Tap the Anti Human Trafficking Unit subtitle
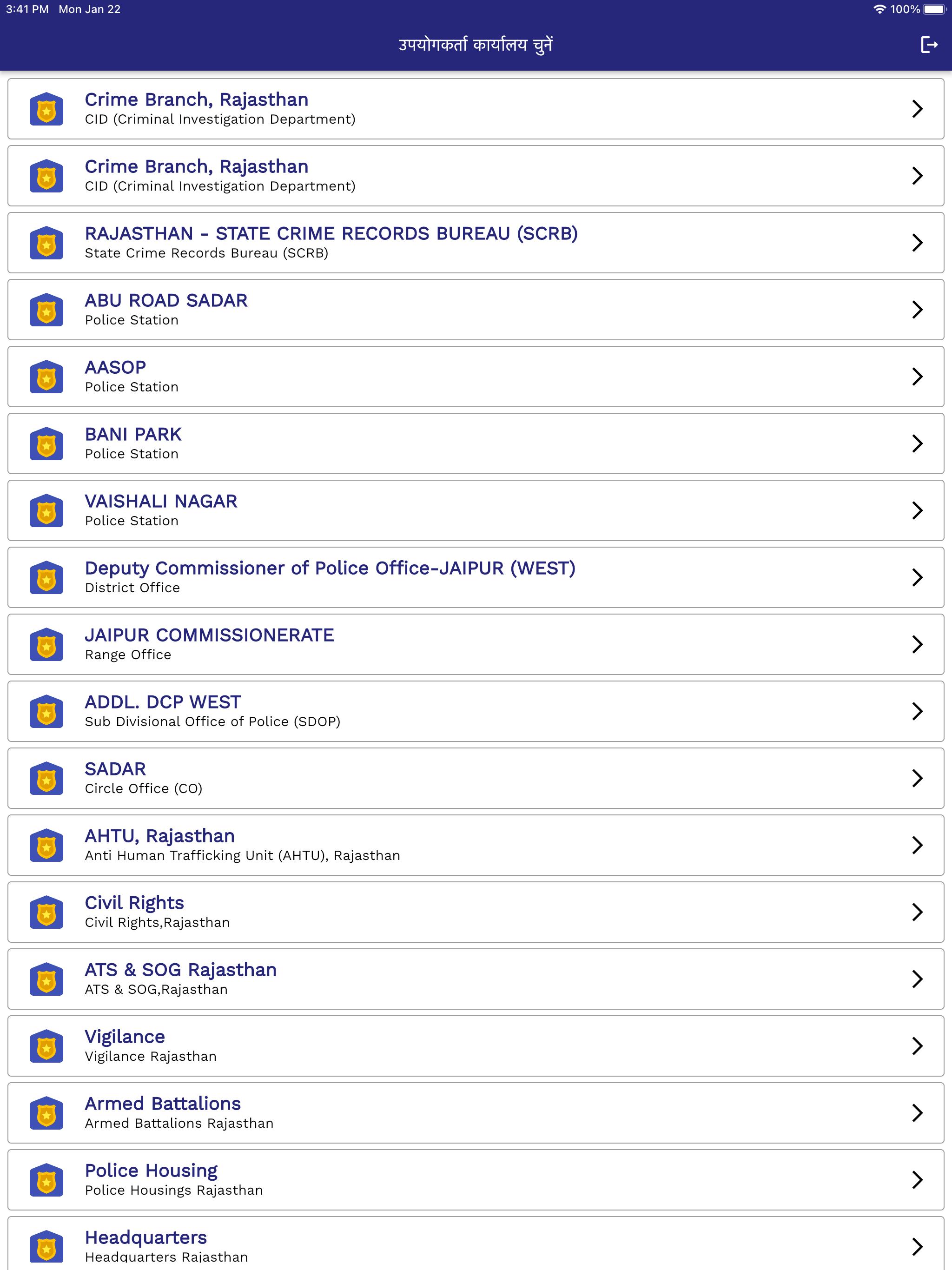This screenshot has width=952, height=1270. point(242,855)
